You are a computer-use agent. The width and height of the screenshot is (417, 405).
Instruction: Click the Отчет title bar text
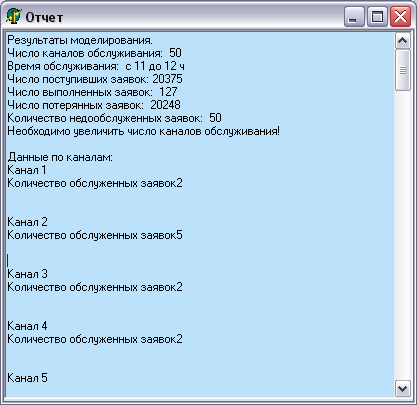(x=44, y=17)
